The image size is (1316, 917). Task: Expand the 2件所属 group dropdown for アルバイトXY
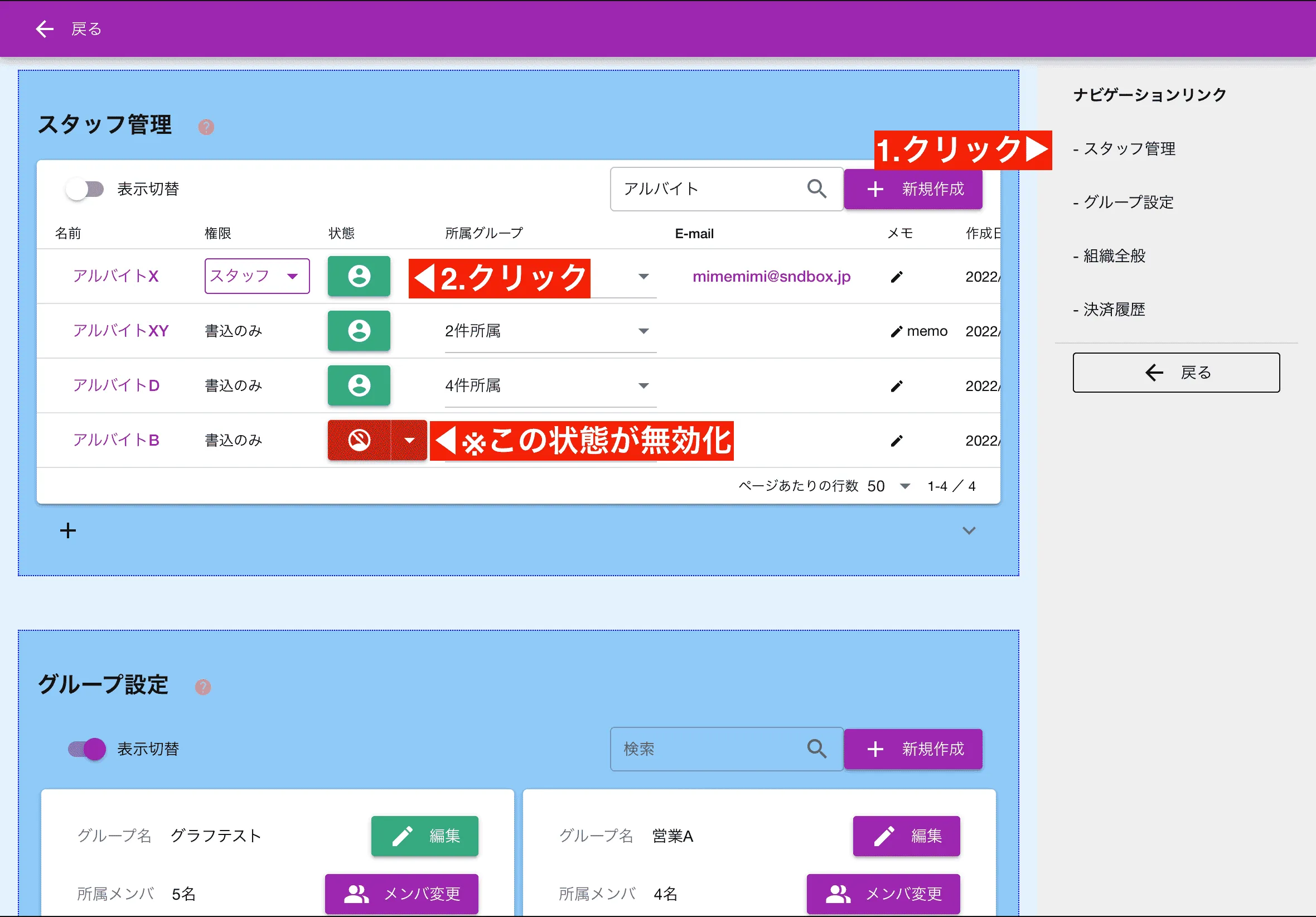[643, 331]
